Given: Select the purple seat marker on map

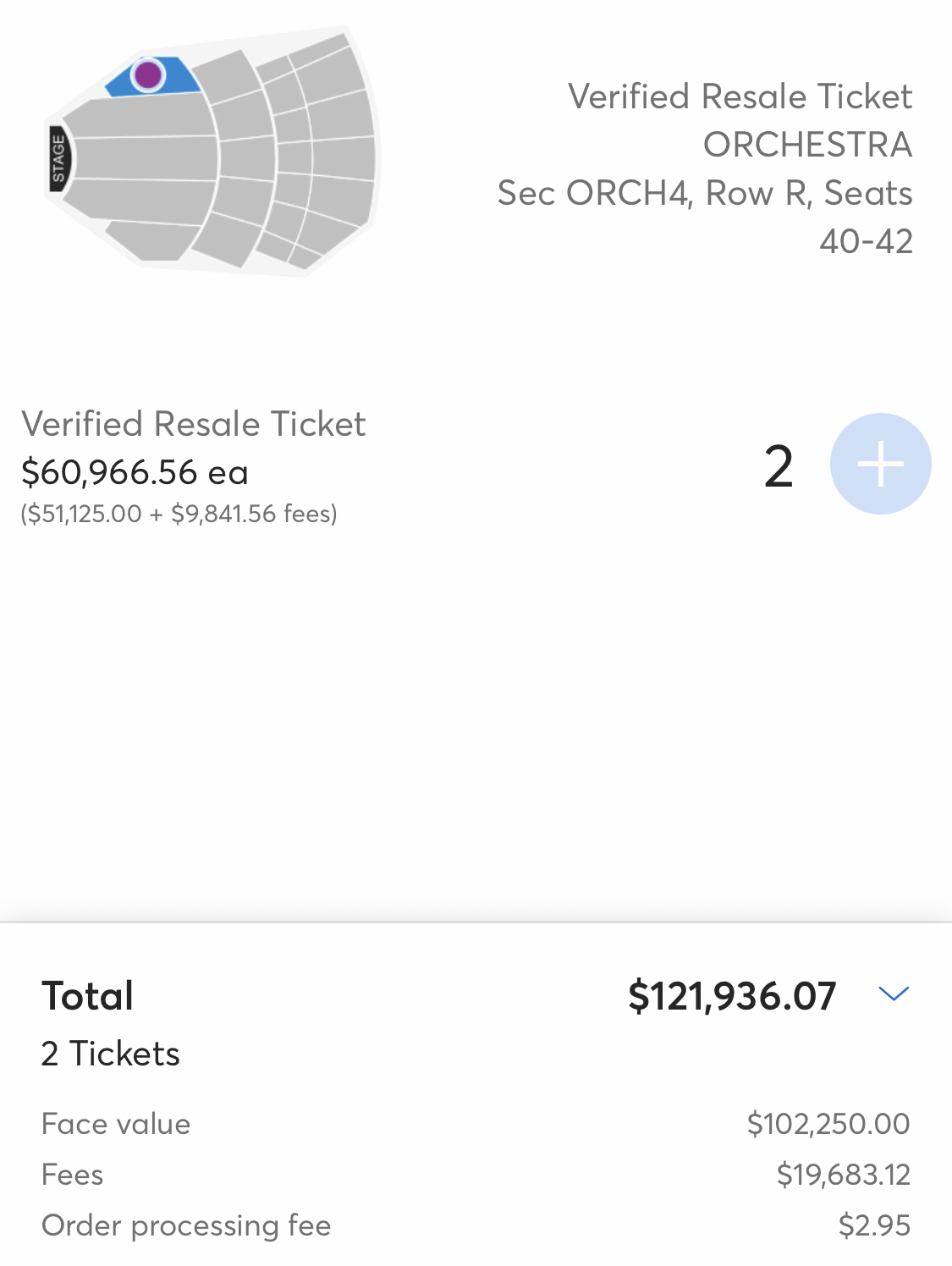Looking at the screenshot, I should coord(148,74).
